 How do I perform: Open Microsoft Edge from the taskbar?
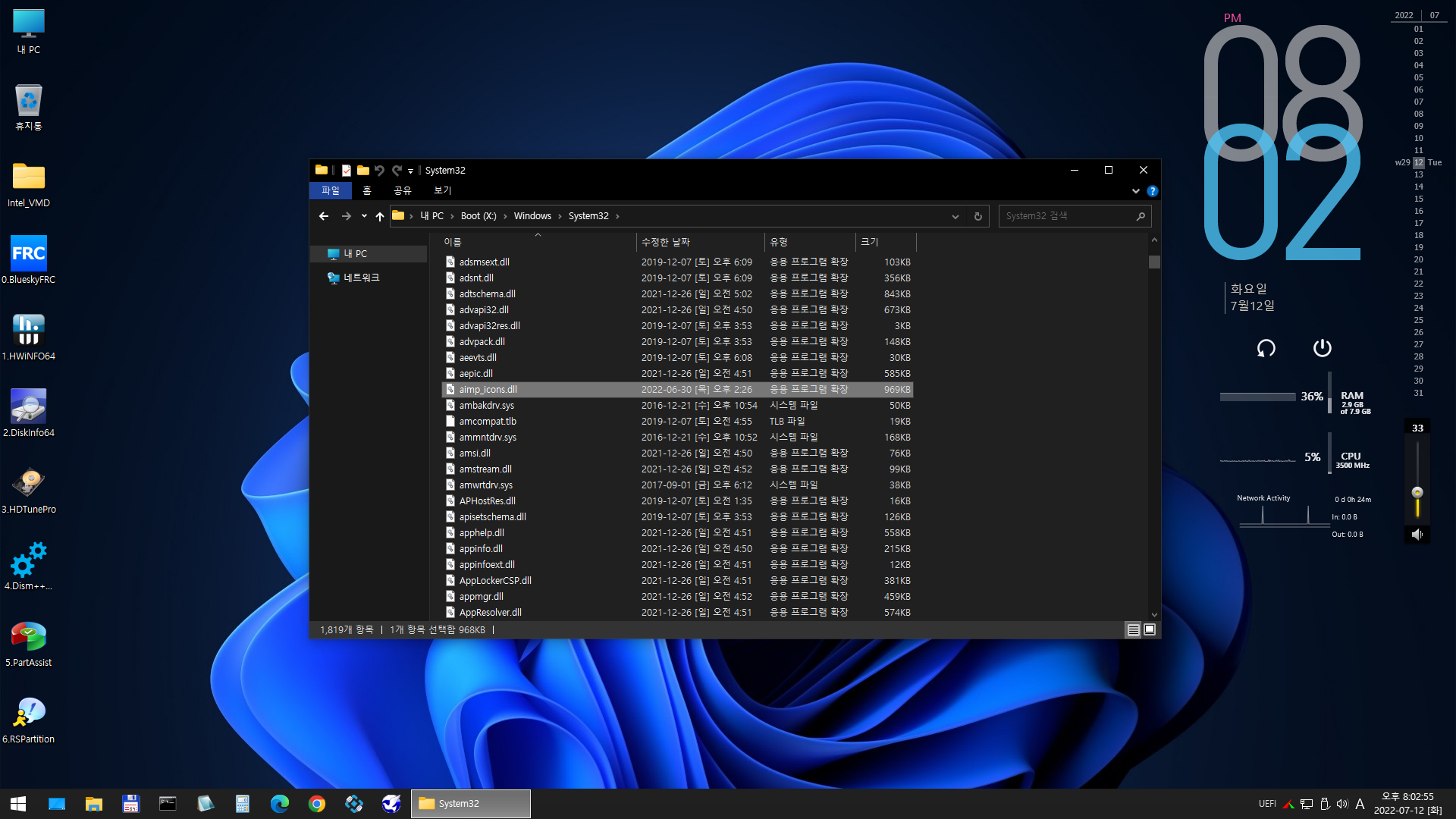coord(280,804)
